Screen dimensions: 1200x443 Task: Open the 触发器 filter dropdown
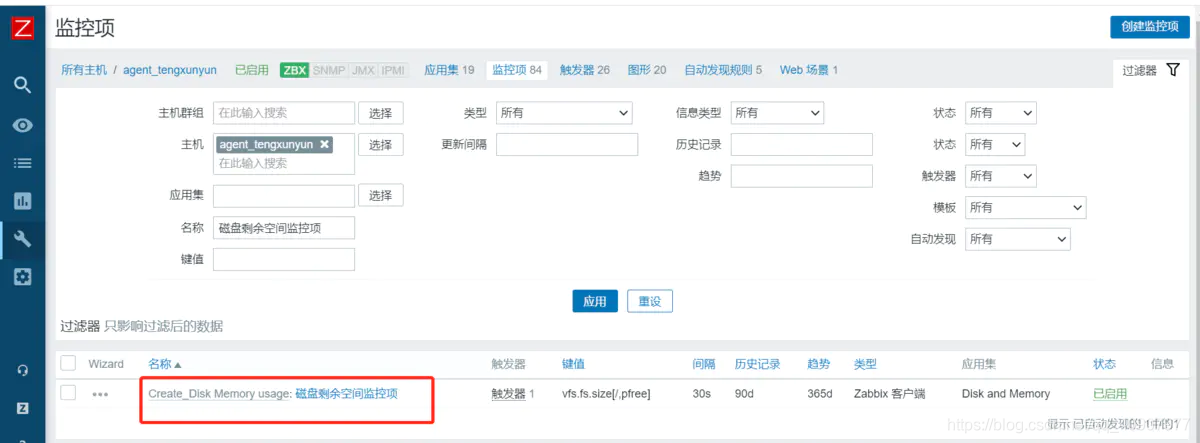tap(1001, 176)
